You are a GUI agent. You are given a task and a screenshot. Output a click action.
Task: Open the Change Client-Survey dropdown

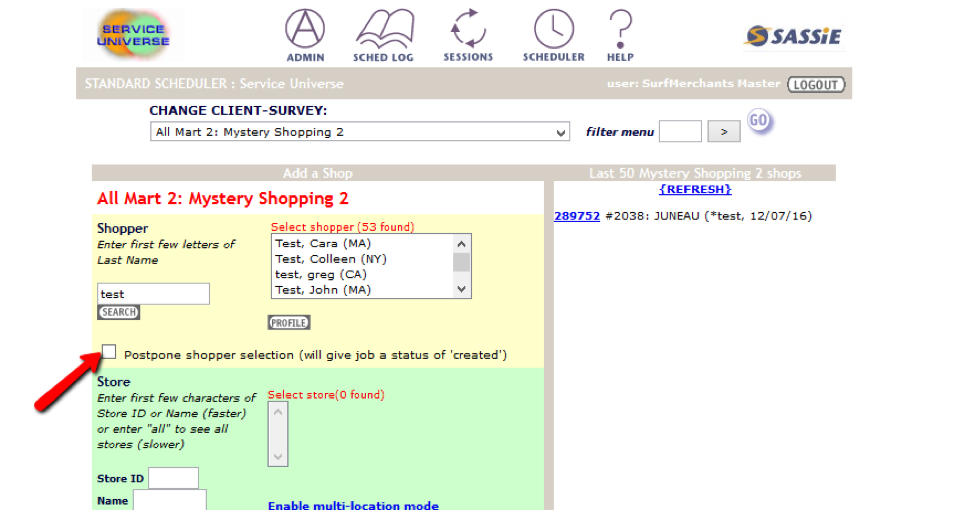pos(359,132)
